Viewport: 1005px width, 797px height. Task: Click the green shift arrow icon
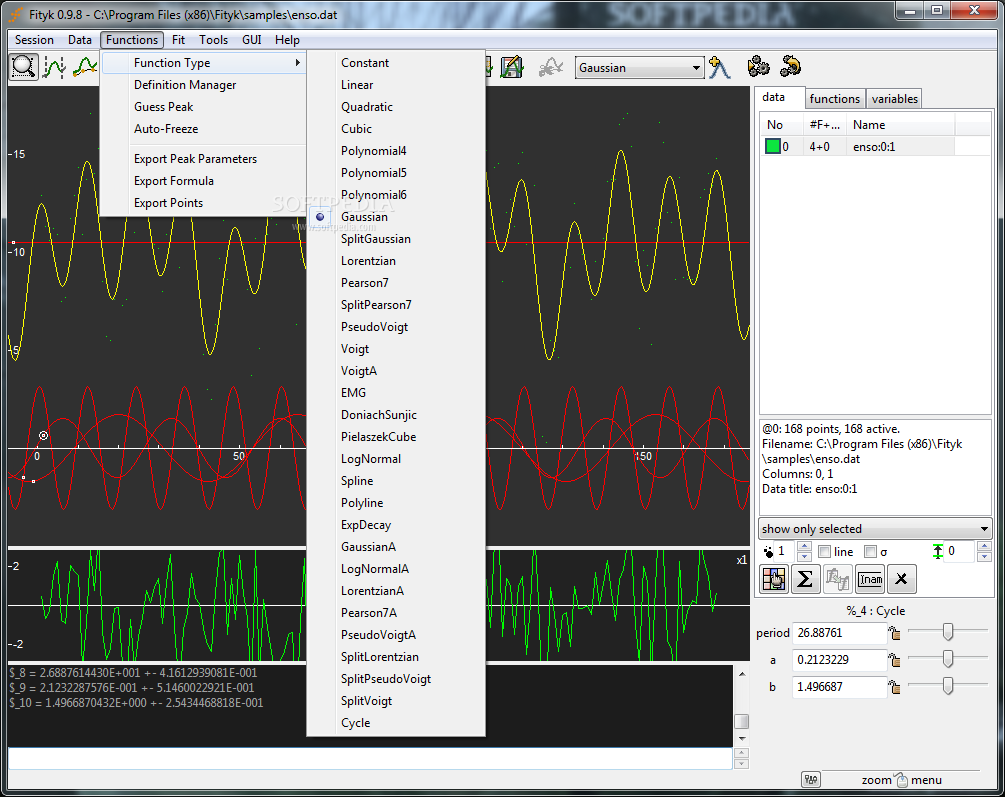pyautogui.click(x=938, y=551)
